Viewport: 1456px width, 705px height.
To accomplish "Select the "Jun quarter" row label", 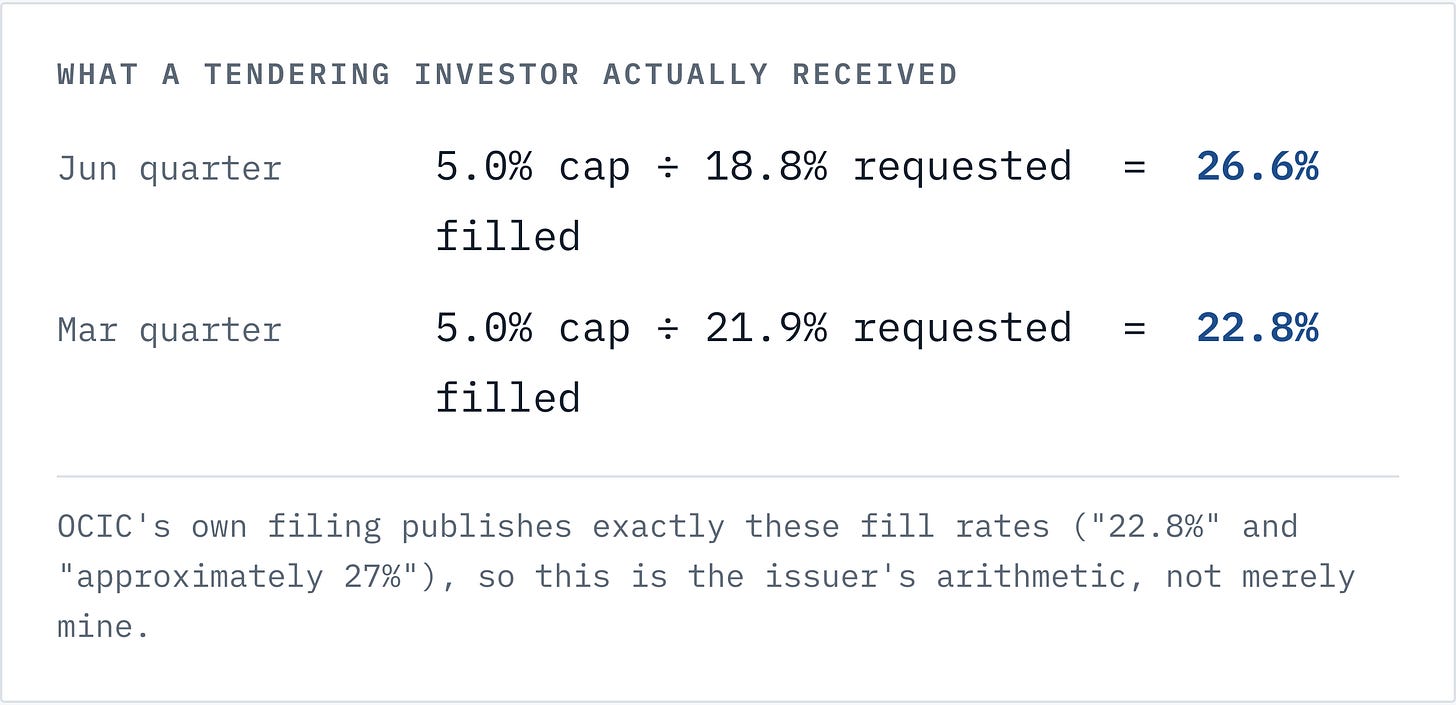I will click(169, 169).
